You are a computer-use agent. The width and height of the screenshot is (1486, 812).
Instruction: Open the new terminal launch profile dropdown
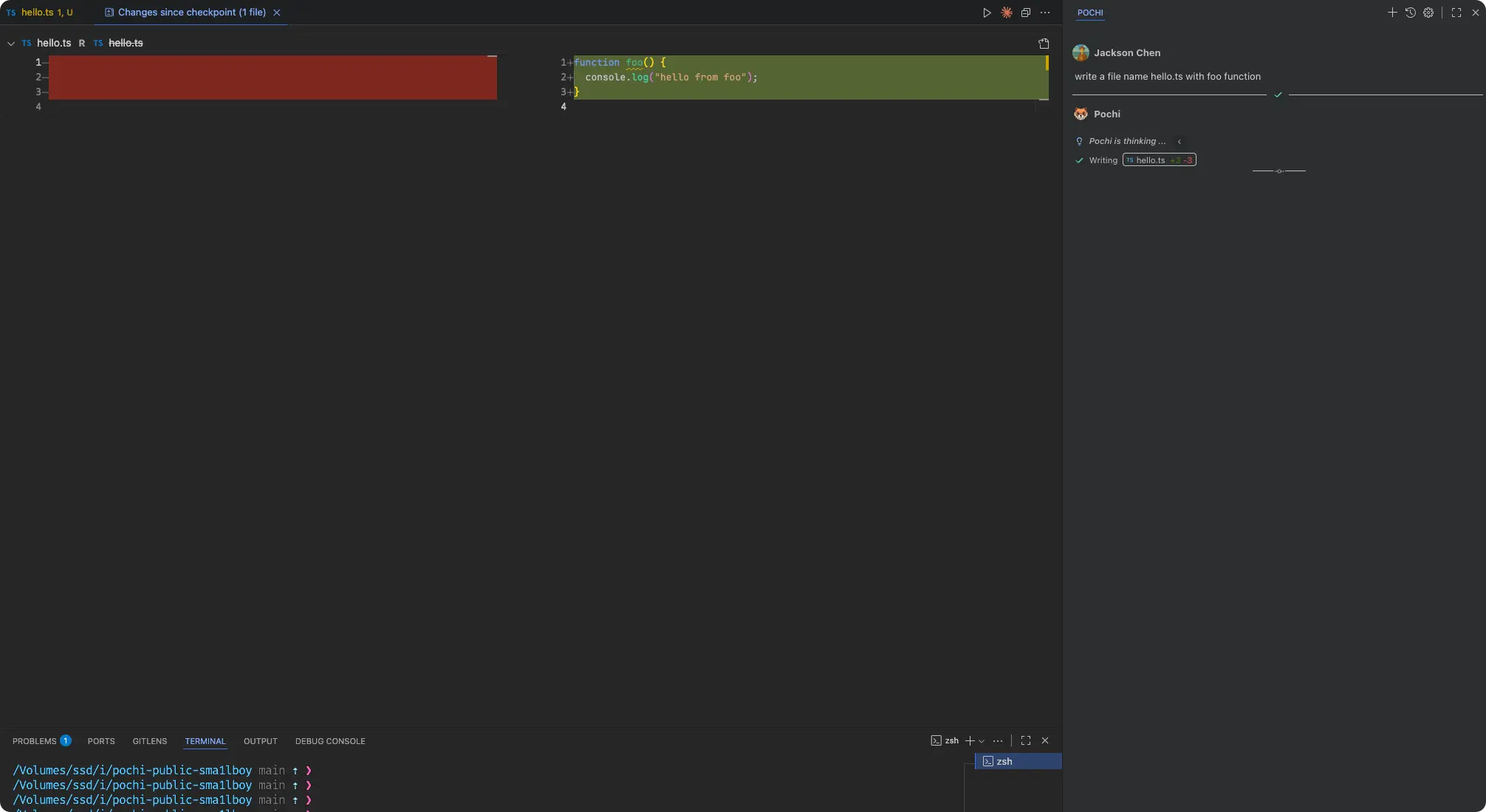click(x=982, y=741)
